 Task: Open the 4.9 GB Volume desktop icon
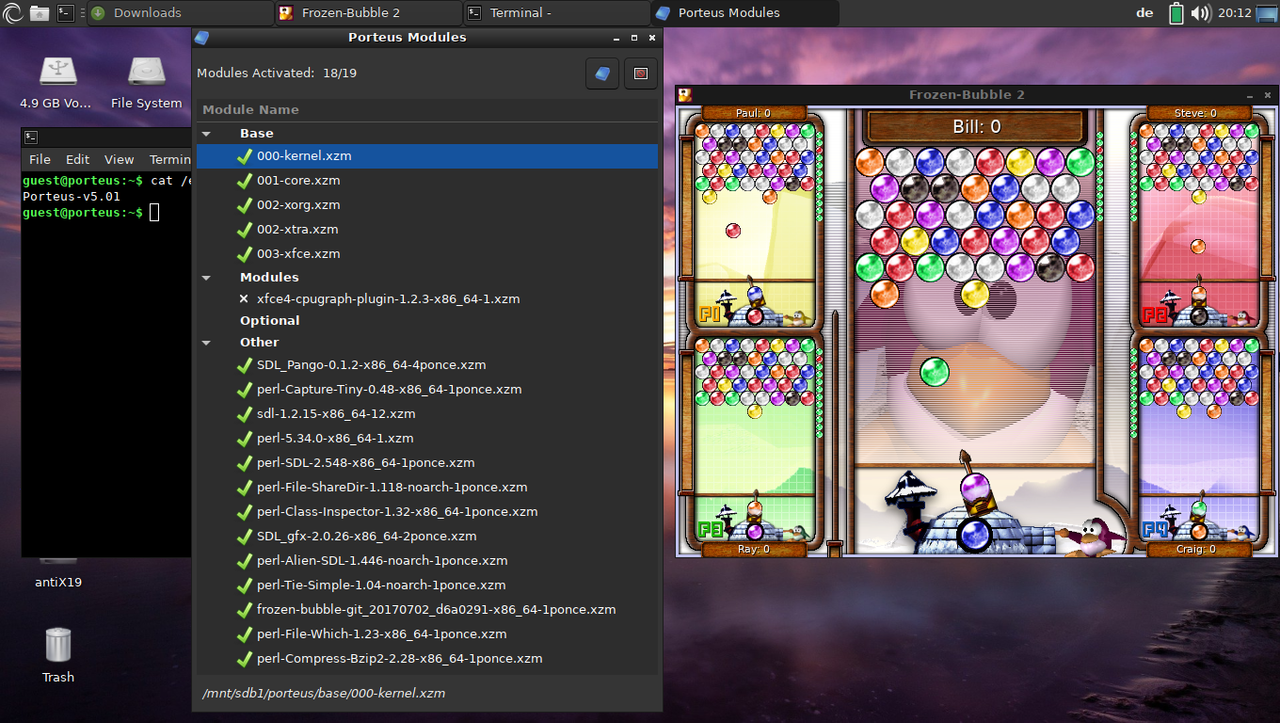click(56, 81)
